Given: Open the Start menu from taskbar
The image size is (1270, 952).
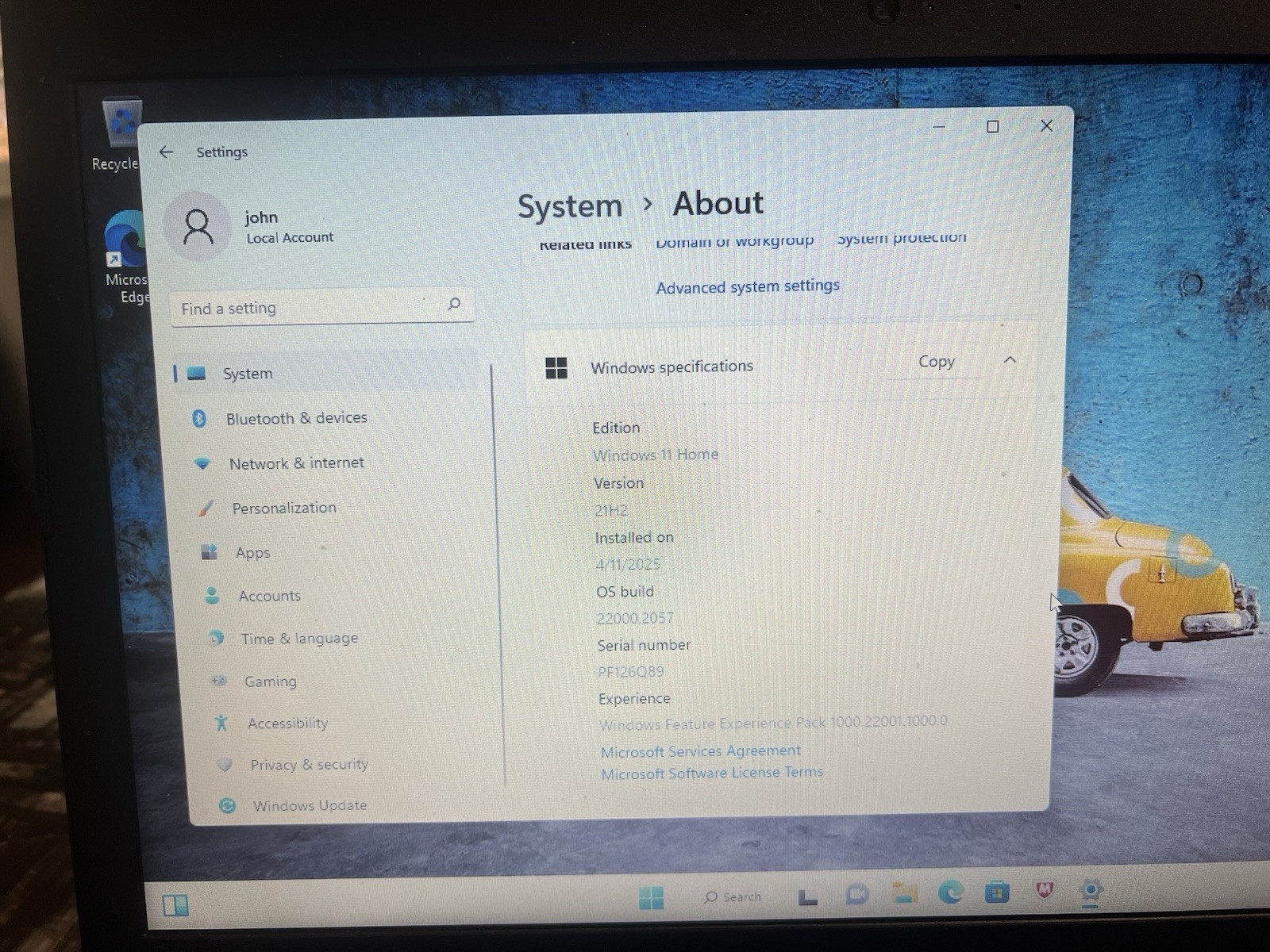Looking at the screenshot, I should click(651, 897).
